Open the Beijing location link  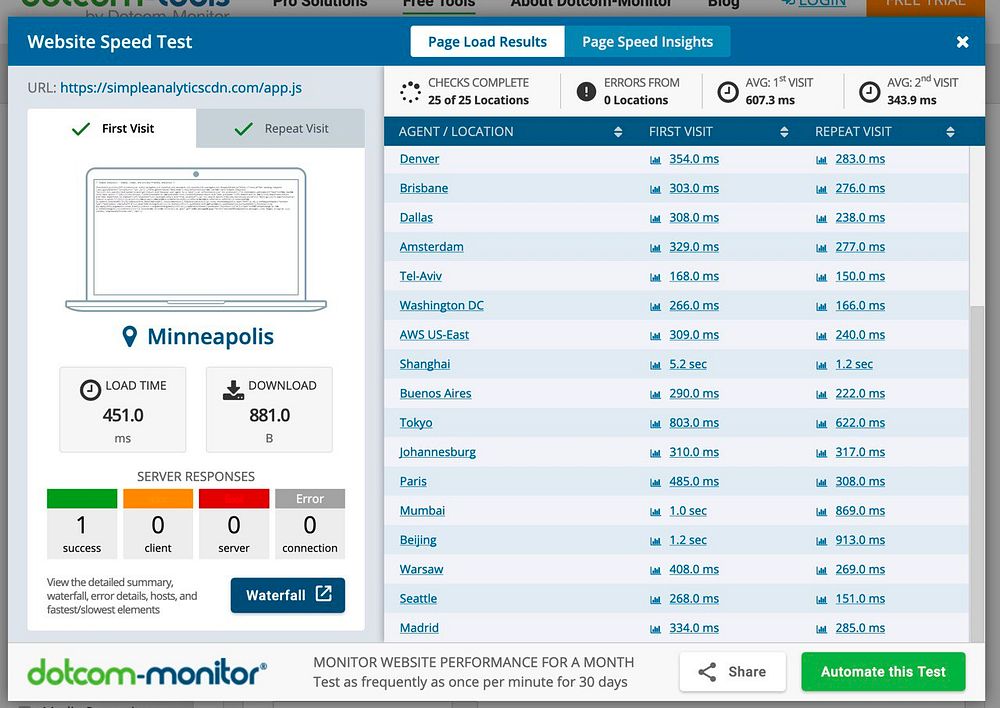coord(418,540)
